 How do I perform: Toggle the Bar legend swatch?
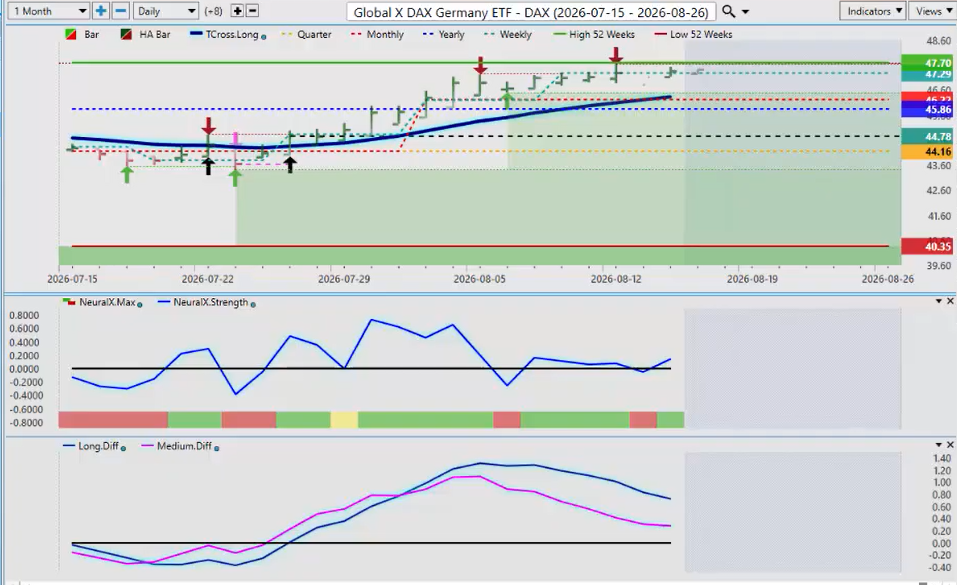(x=71, y=35)
